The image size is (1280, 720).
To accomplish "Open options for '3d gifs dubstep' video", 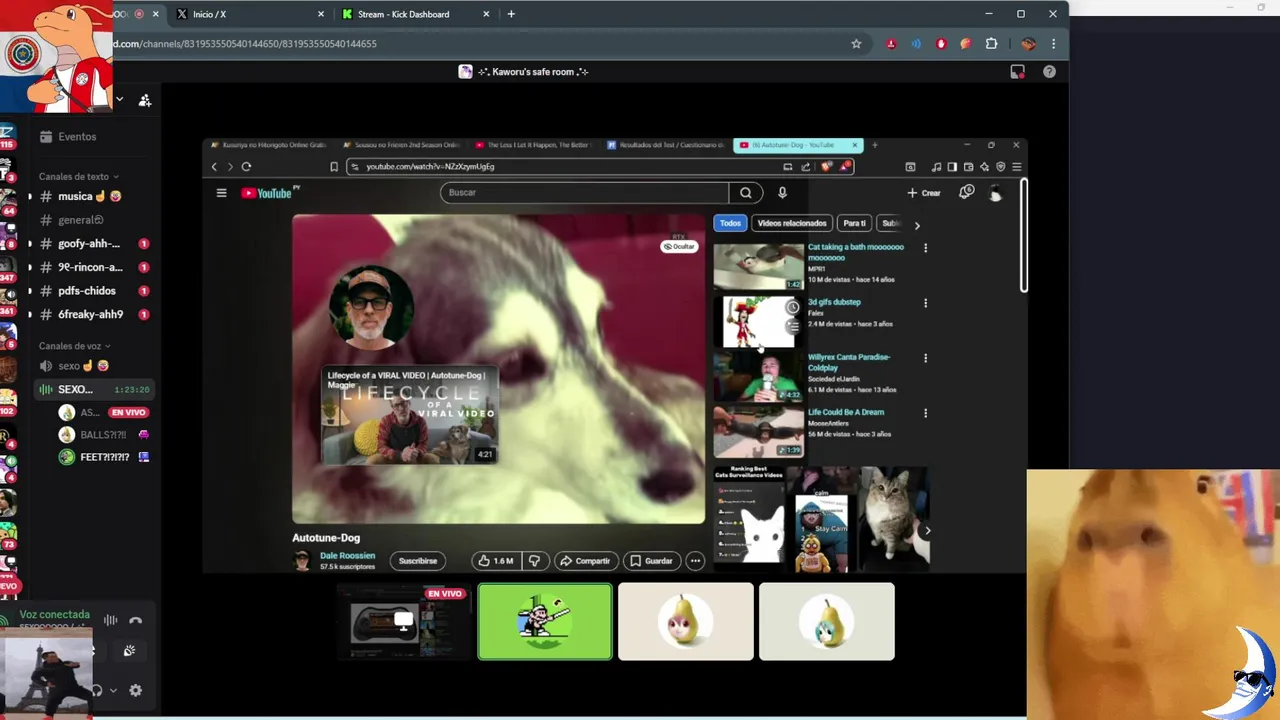I will [925, 303].
